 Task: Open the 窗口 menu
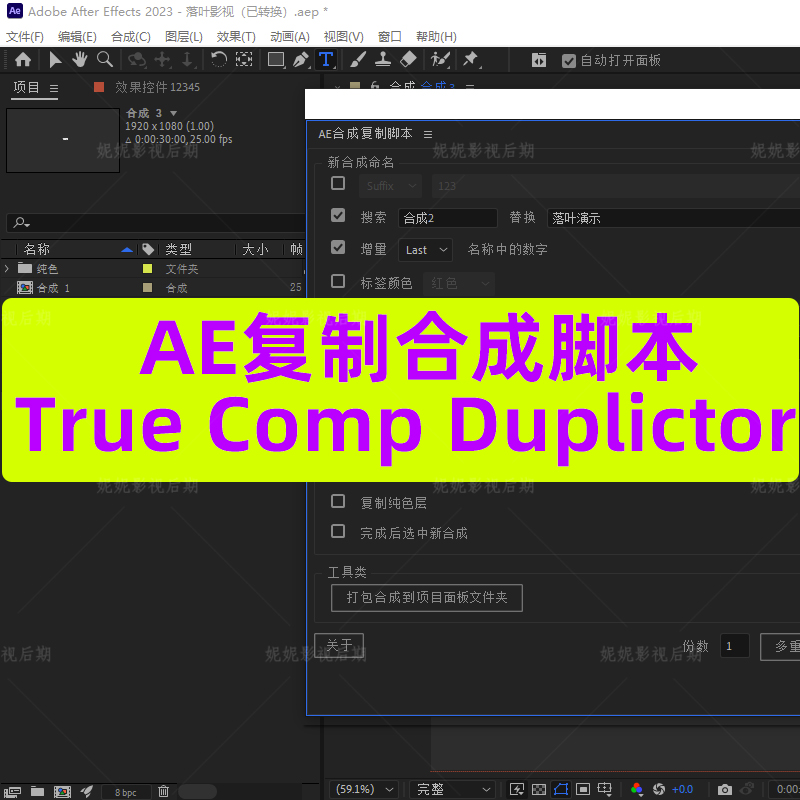(x=389, y=36)
